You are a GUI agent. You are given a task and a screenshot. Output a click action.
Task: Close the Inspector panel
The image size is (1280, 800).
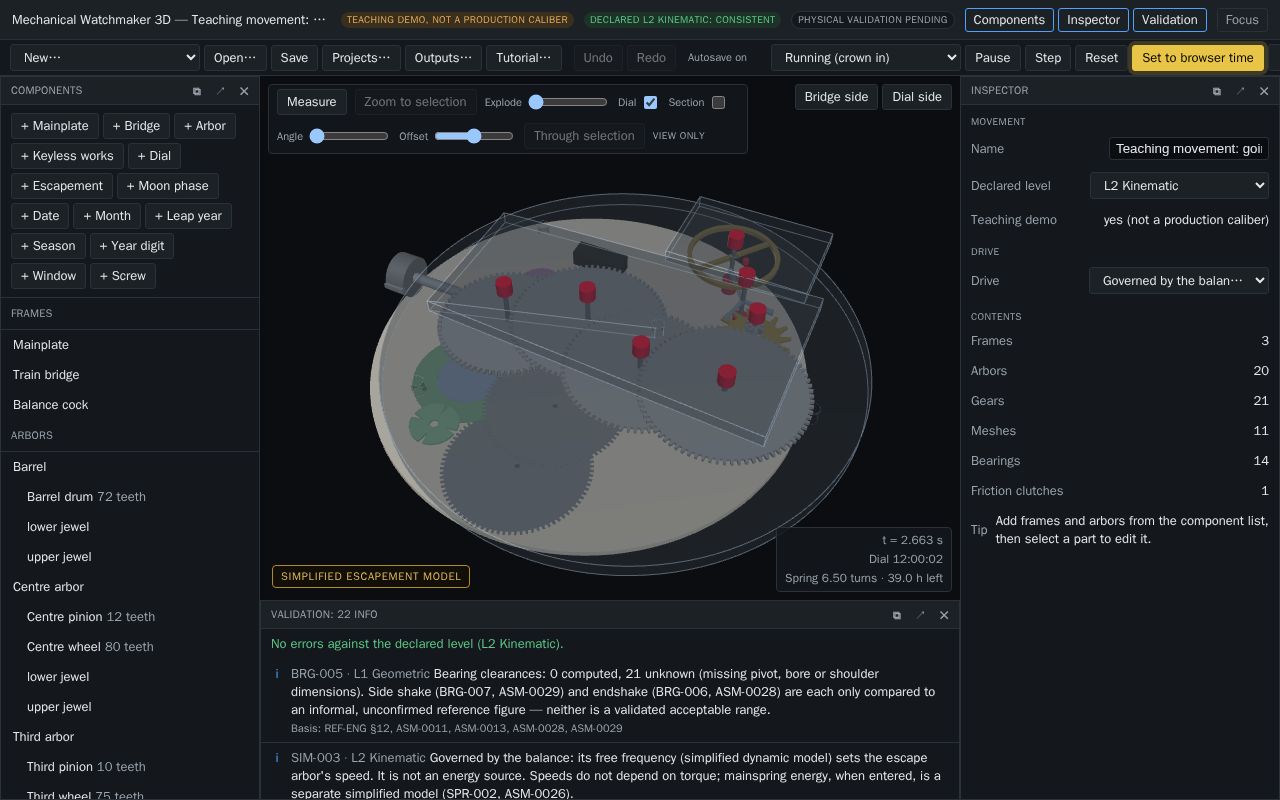[1264, 91]
